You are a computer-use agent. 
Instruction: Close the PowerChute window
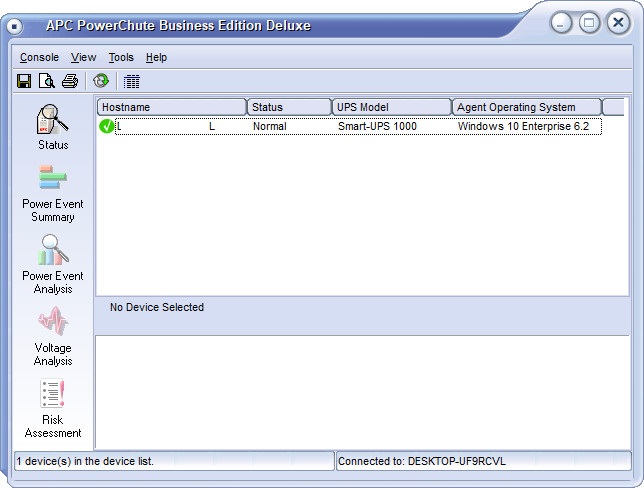(618, 23)
